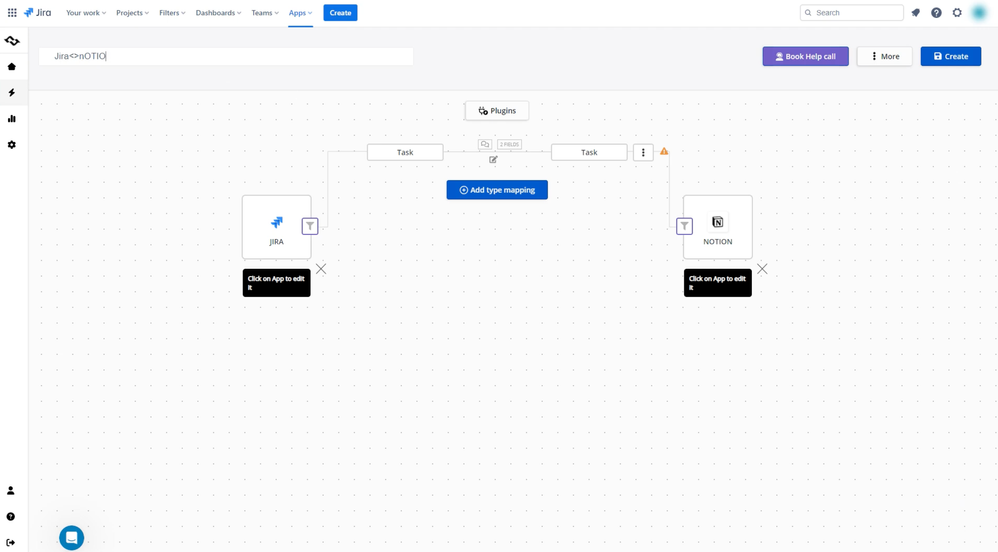Select the Jira-side Task type box
Image resolution: width=998 pixels, height=552 pixels.
(405, 152)
